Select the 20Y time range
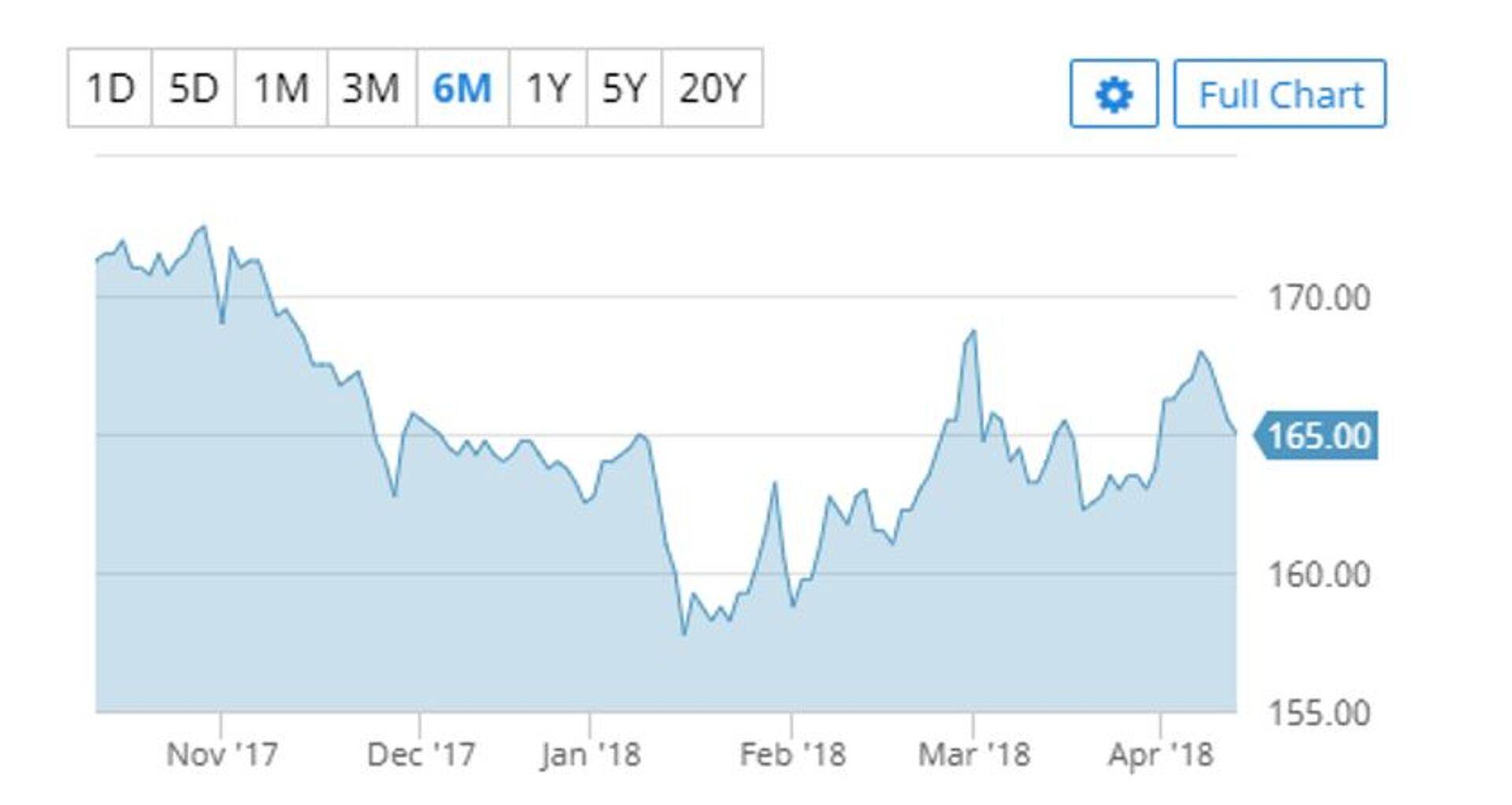The image size is (1512, 805). 712,87
